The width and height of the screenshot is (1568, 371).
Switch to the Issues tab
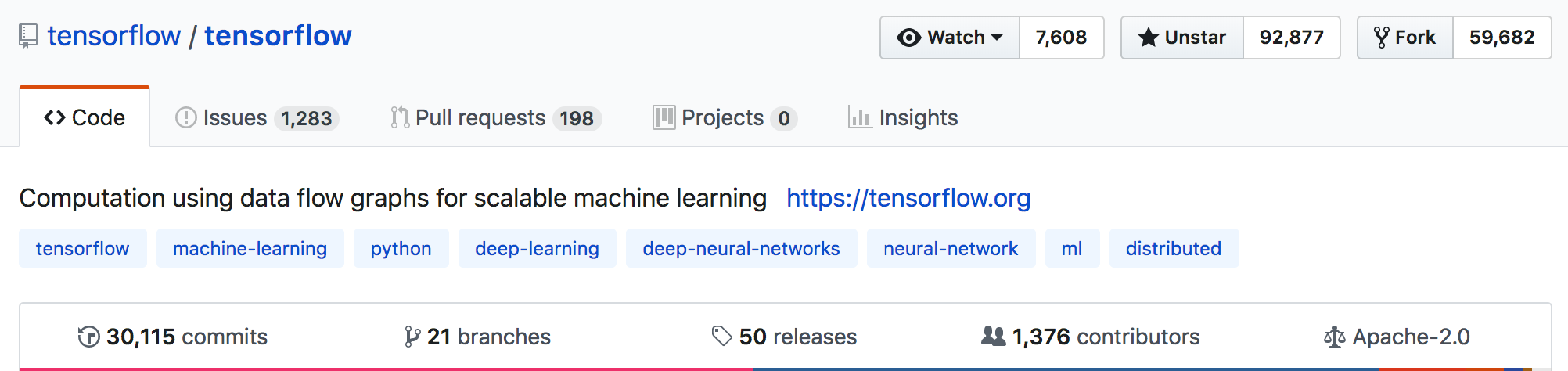point(257,117)
